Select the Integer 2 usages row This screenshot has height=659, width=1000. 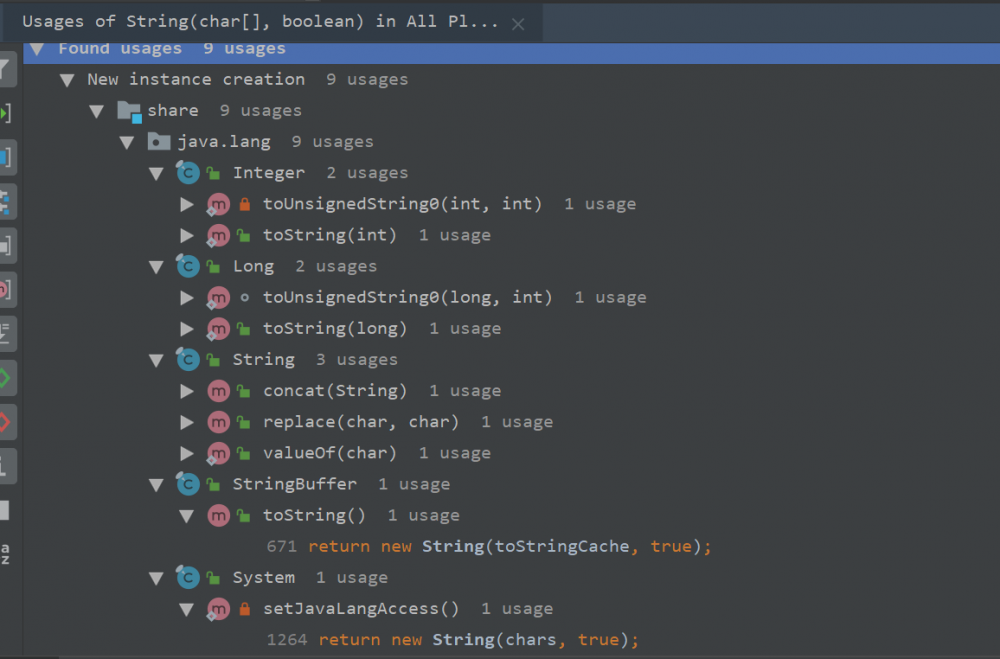click(x=511, y=173)
